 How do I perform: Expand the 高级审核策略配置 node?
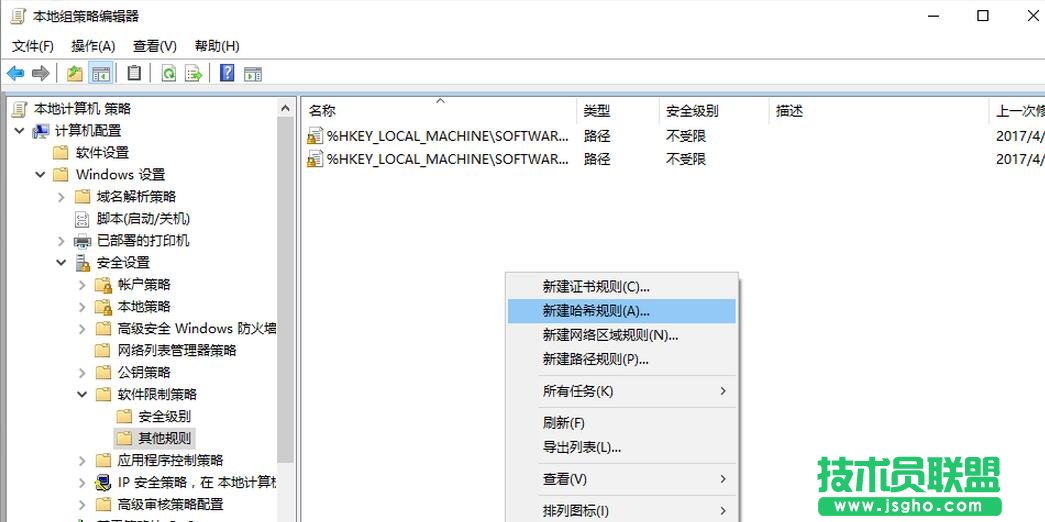[82, 504]
